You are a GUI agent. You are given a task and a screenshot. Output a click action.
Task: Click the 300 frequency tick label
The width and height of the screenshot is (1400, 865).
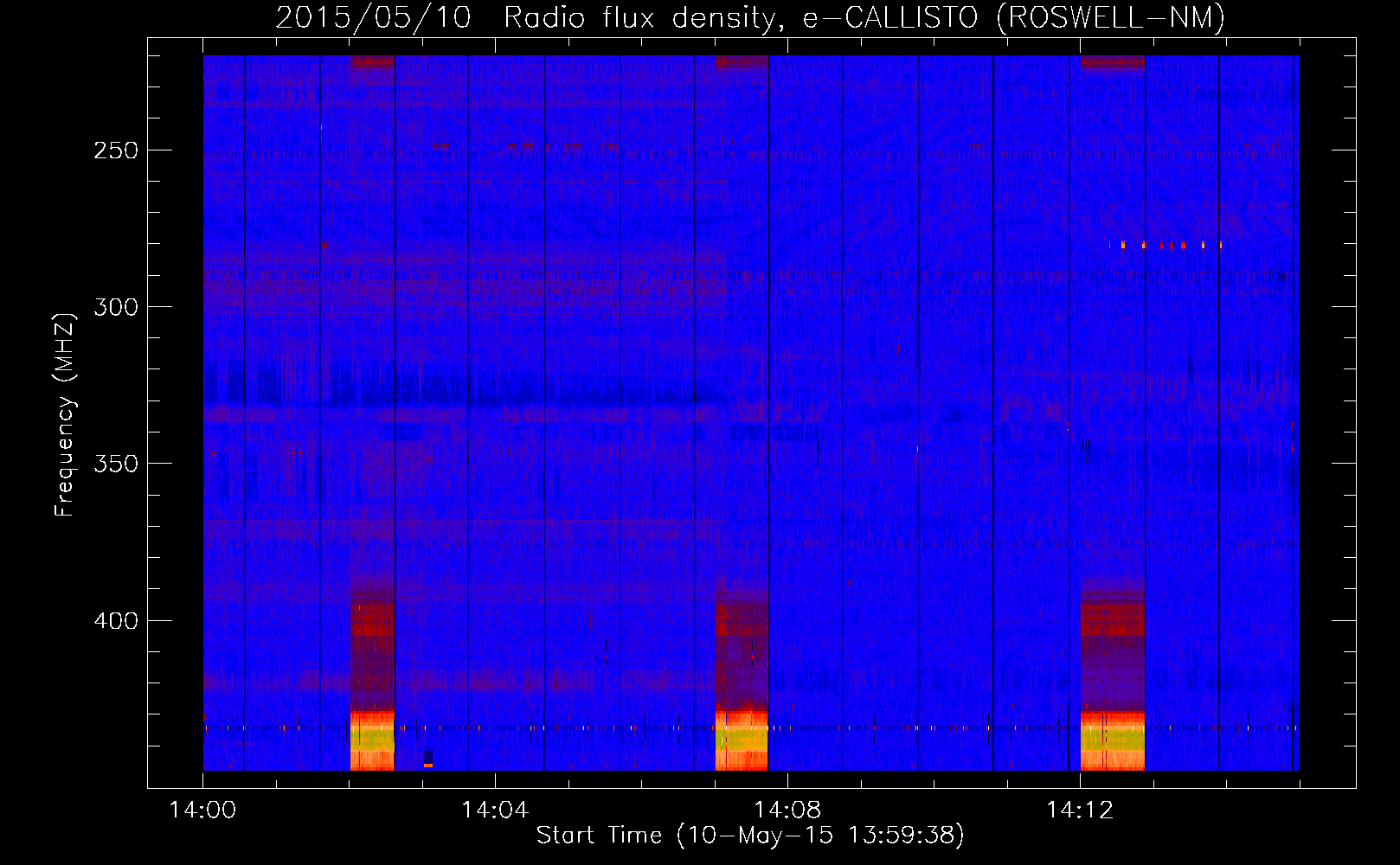click(x=116, y=307)
